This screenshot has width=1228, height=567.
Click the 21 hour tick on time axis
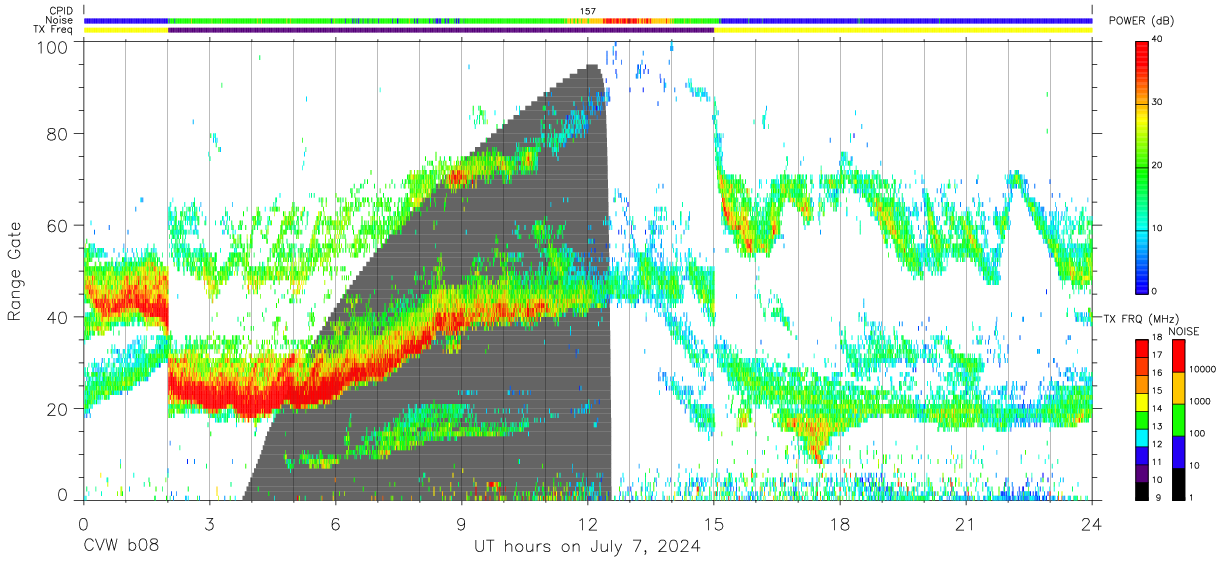(966, 525)
